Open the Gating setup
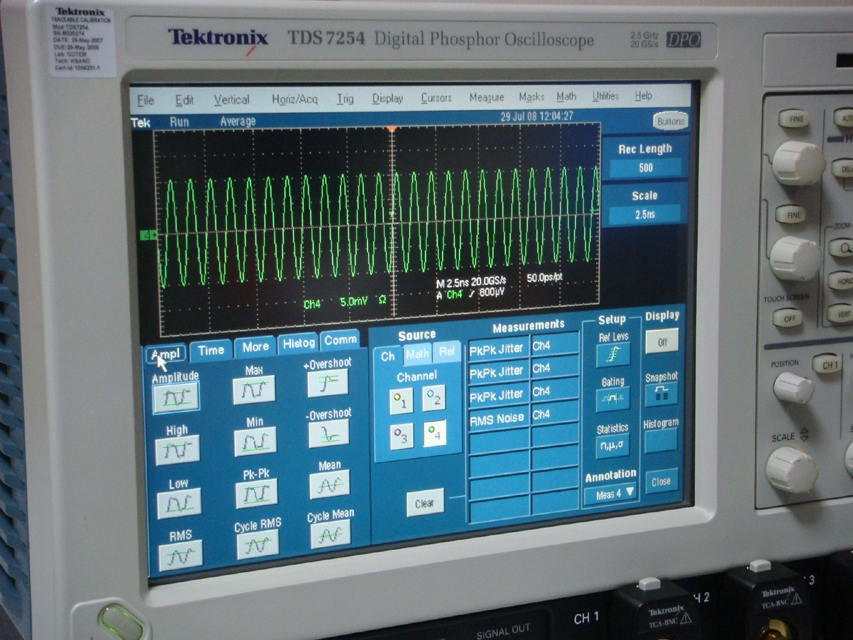The width and height of the screenshot is (853, 640). tap(613, 399)
